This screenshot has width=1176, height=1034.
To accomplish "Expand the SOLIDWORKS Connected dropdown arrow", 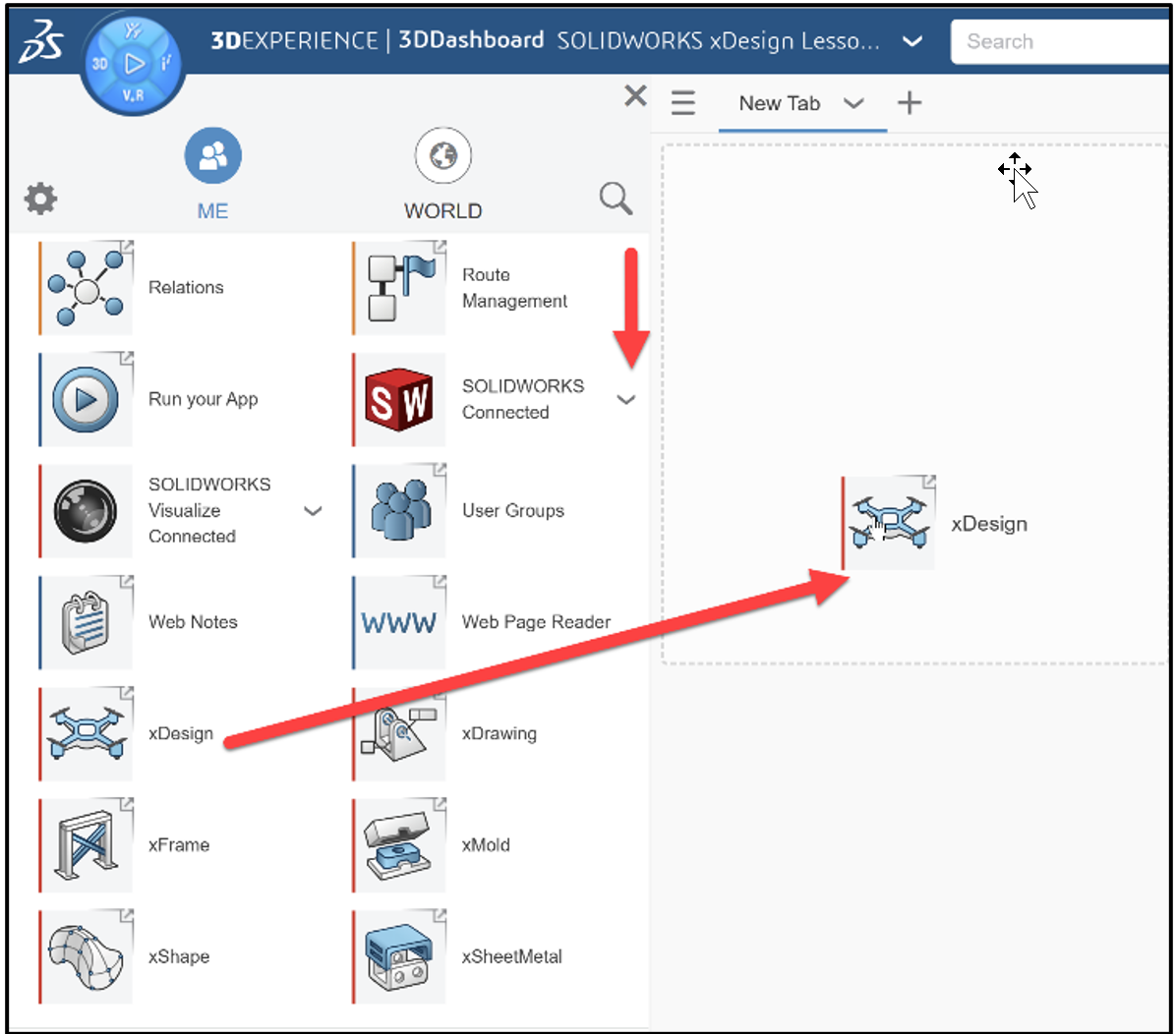I will tap(626, 400).
